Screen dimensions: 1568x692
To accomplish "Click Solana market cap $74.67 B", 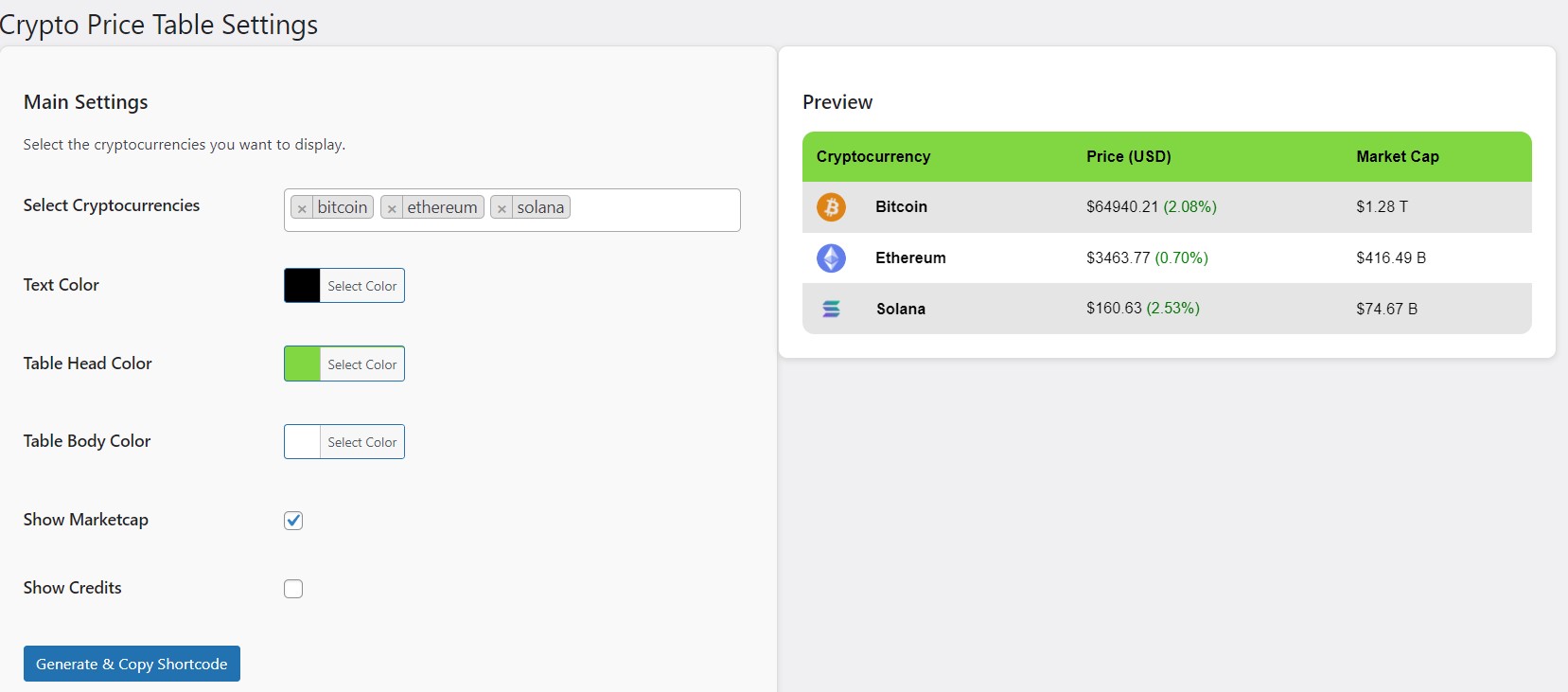I will pyautogui.click(x=1386, y=309).
